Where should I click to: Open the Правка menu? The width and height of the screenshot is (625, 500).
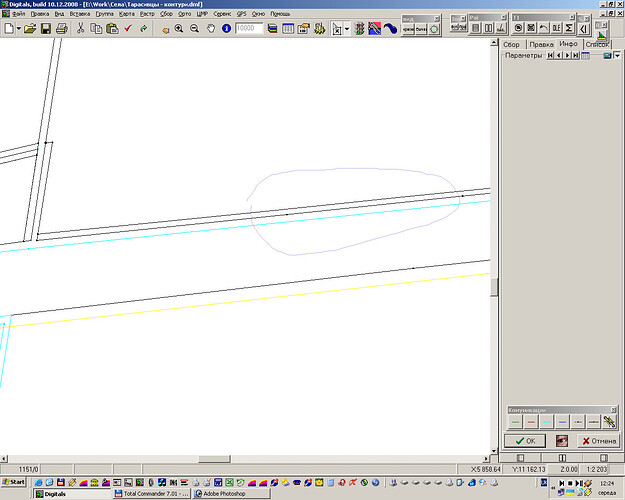point(40,14)
